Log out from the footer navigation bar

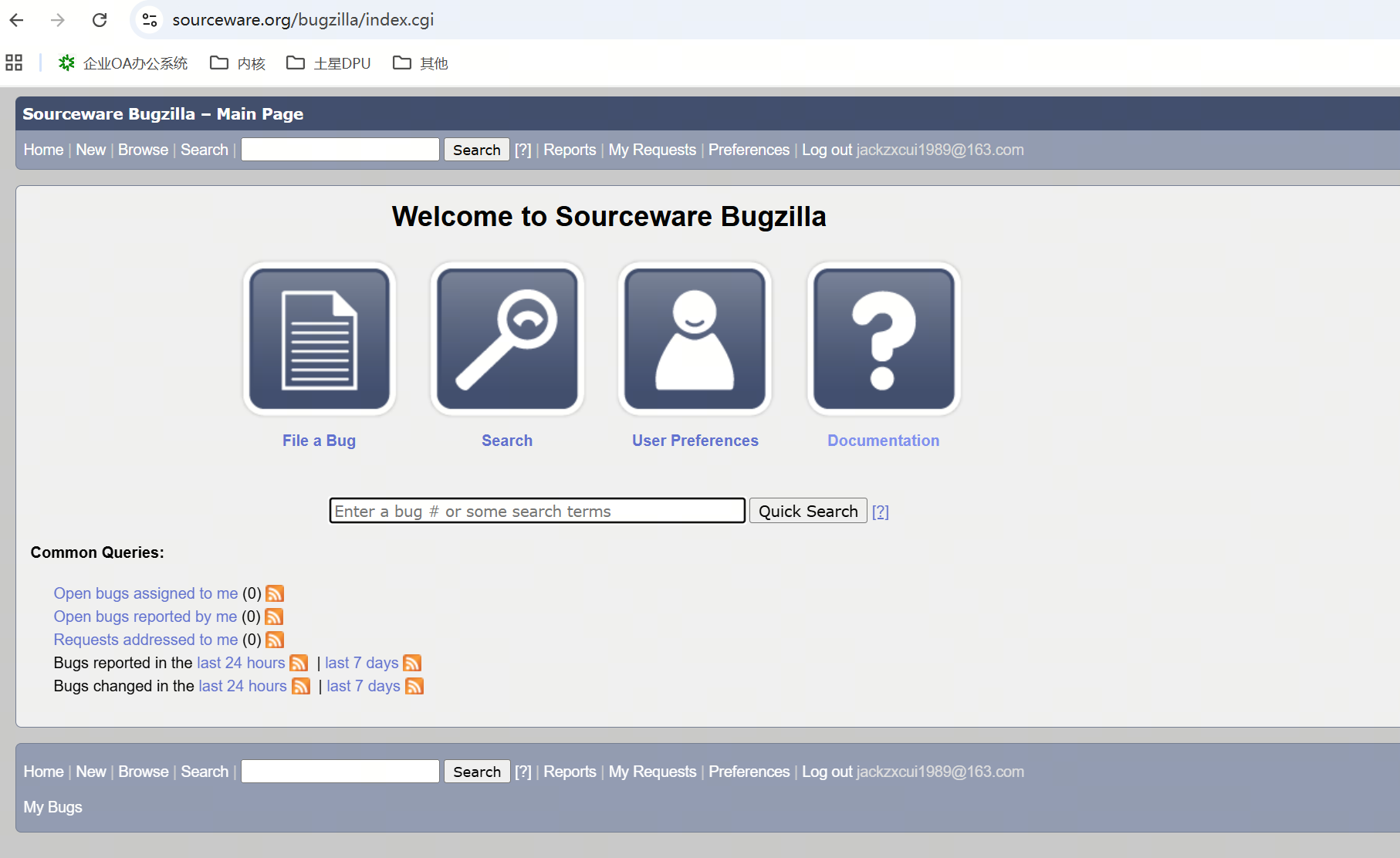827,772
